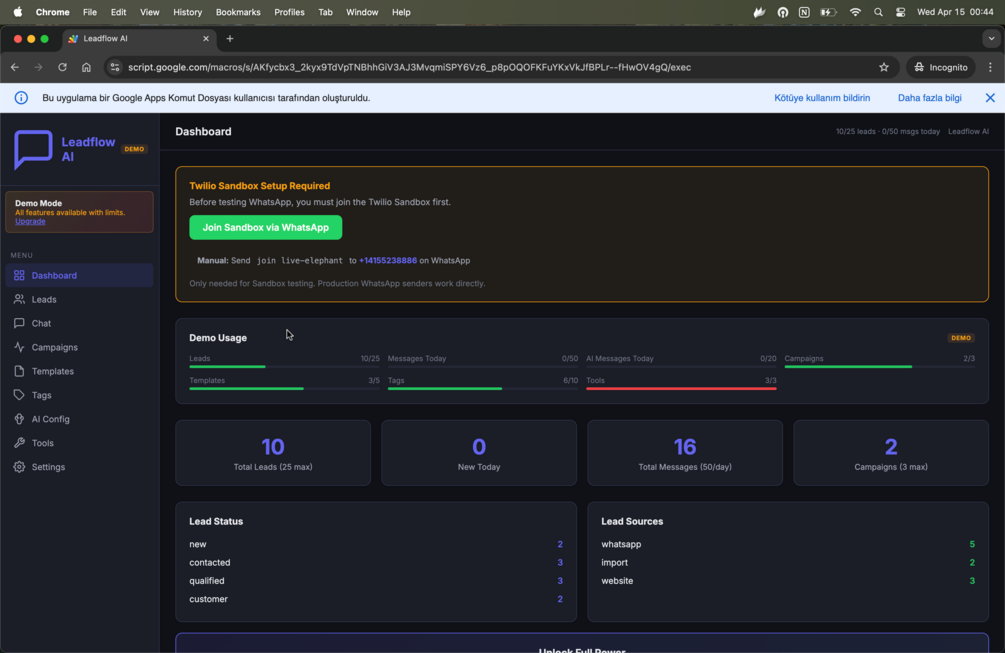Click Kötüye kullanım bildirin link
1005x653 pixels.
click(822, 98)
